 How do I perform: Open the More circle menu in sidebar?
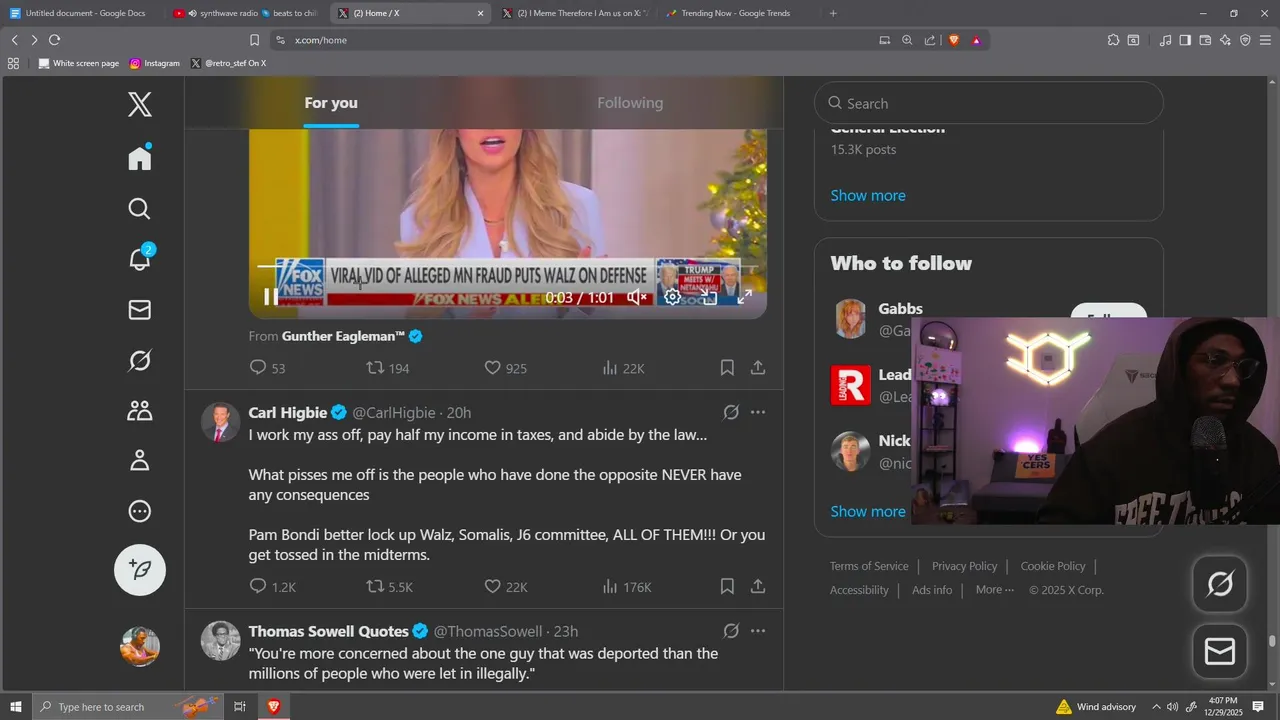tap(140, 511)
